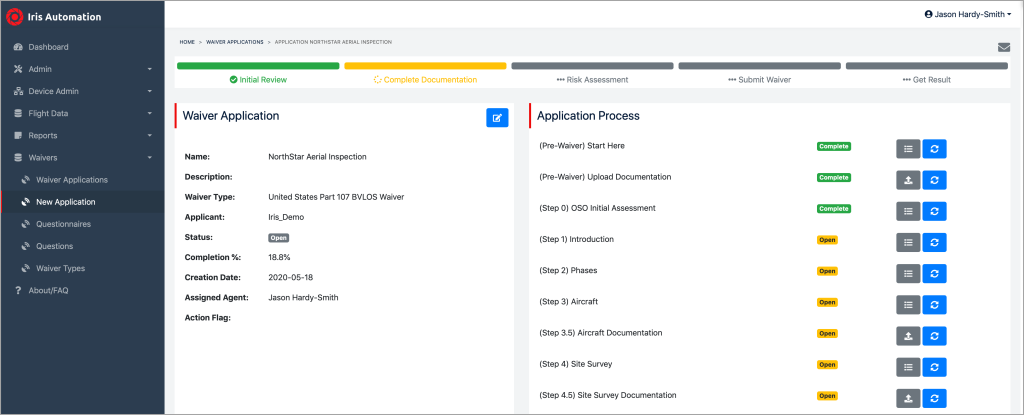Click upload icon for Aircraft Documentation
The image size is (1024, 415).
click(x=907, y=335)
